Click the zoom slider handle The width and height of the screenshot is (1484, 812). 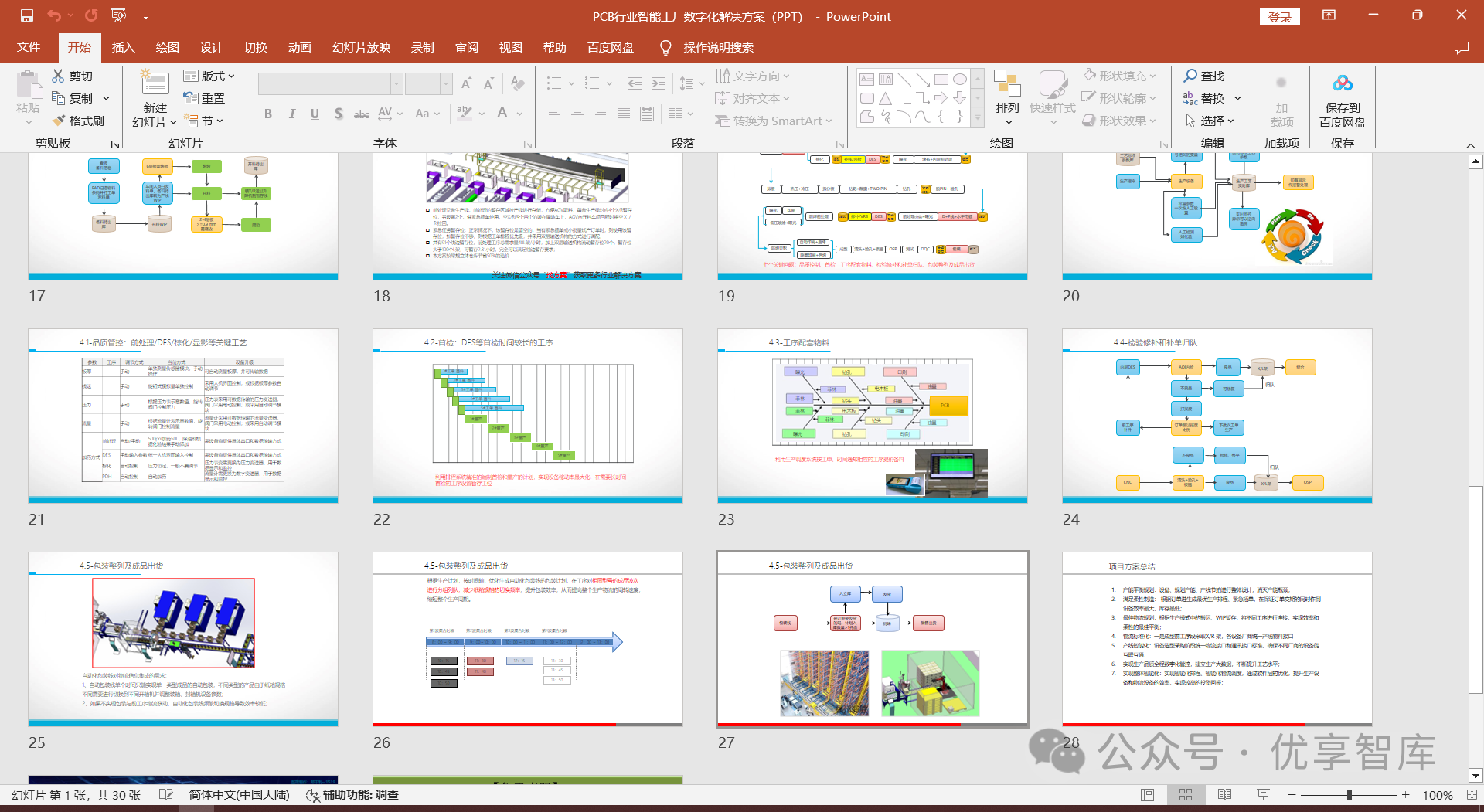[1349, 795]
